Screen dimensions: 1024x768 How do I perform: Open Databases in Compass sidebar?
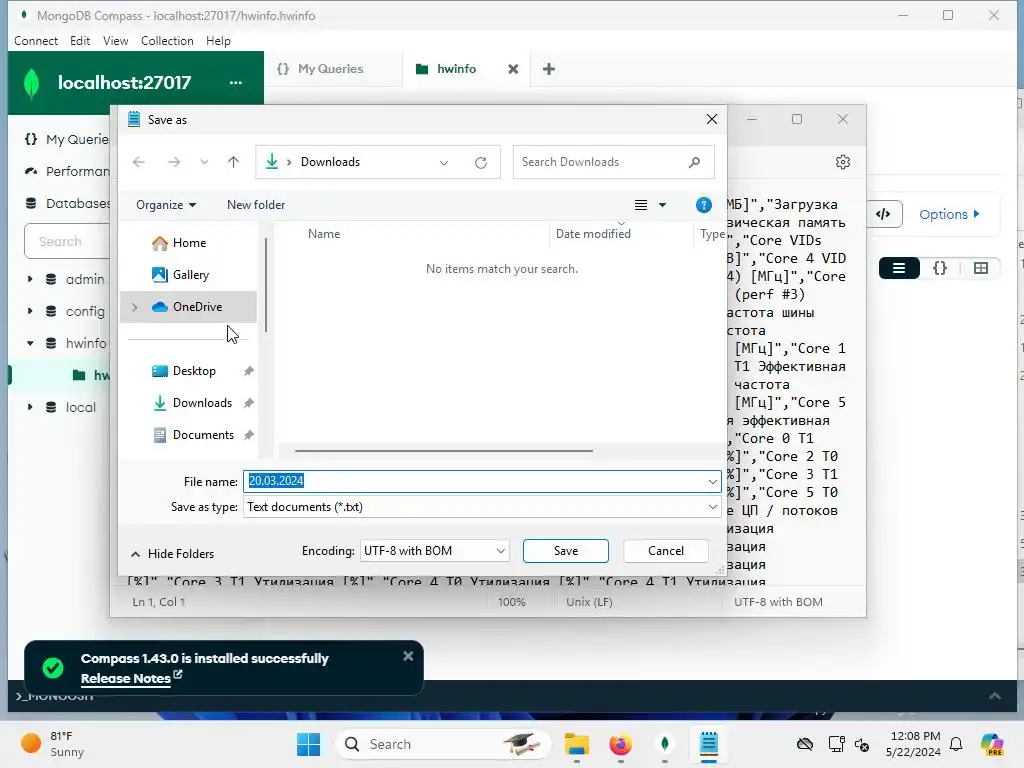tap(67, 203)
